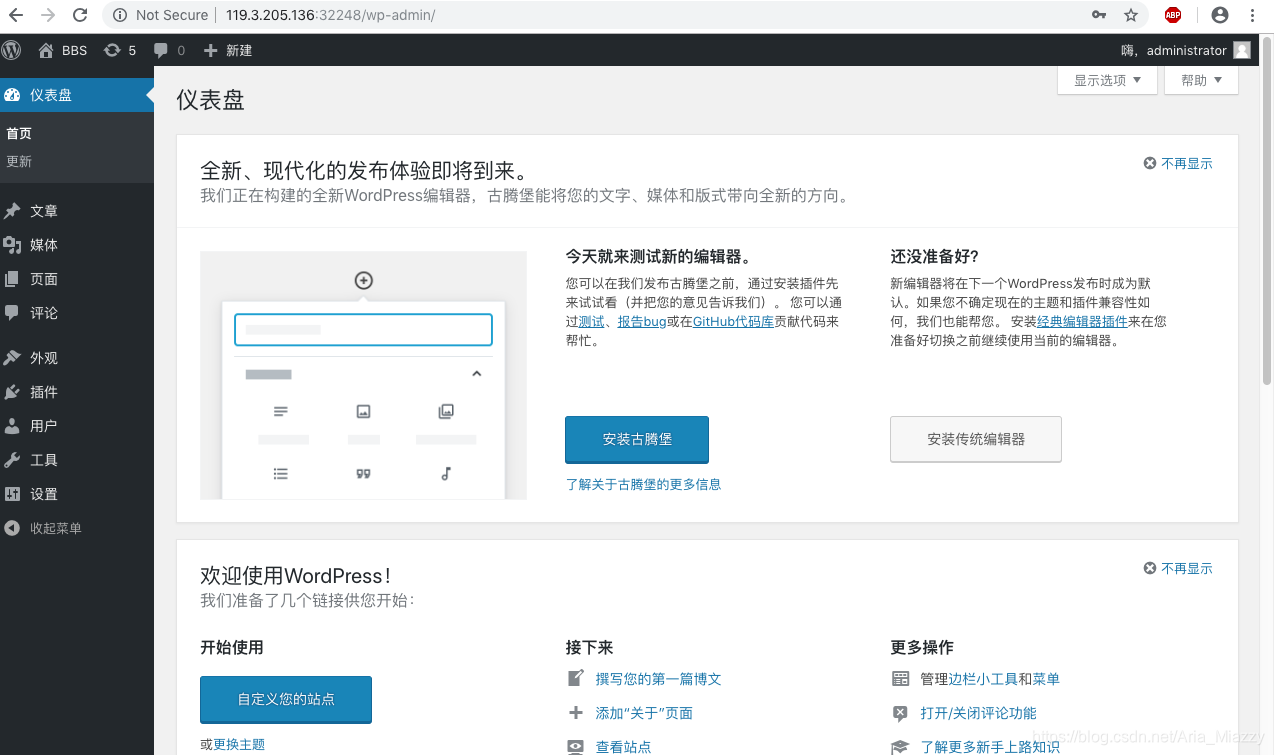1274x755 pixels.
Task: Open the 首页 submenu item
Action: tap(19, 133)
